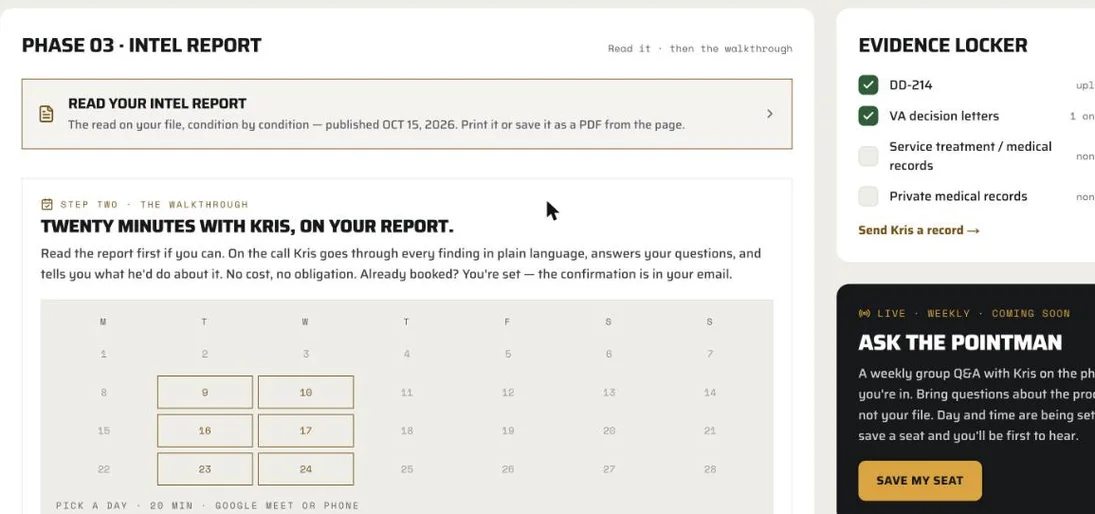Image resolution: width=1095 pixels, height=514 pixels.
Task: Click the PHASE 03 · INTEL REPORT heading
Action: [142, 45]
